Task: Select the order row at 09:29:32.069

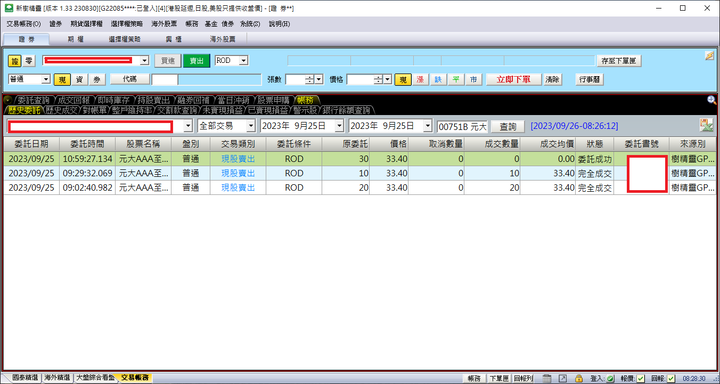Action: [360, 174]
